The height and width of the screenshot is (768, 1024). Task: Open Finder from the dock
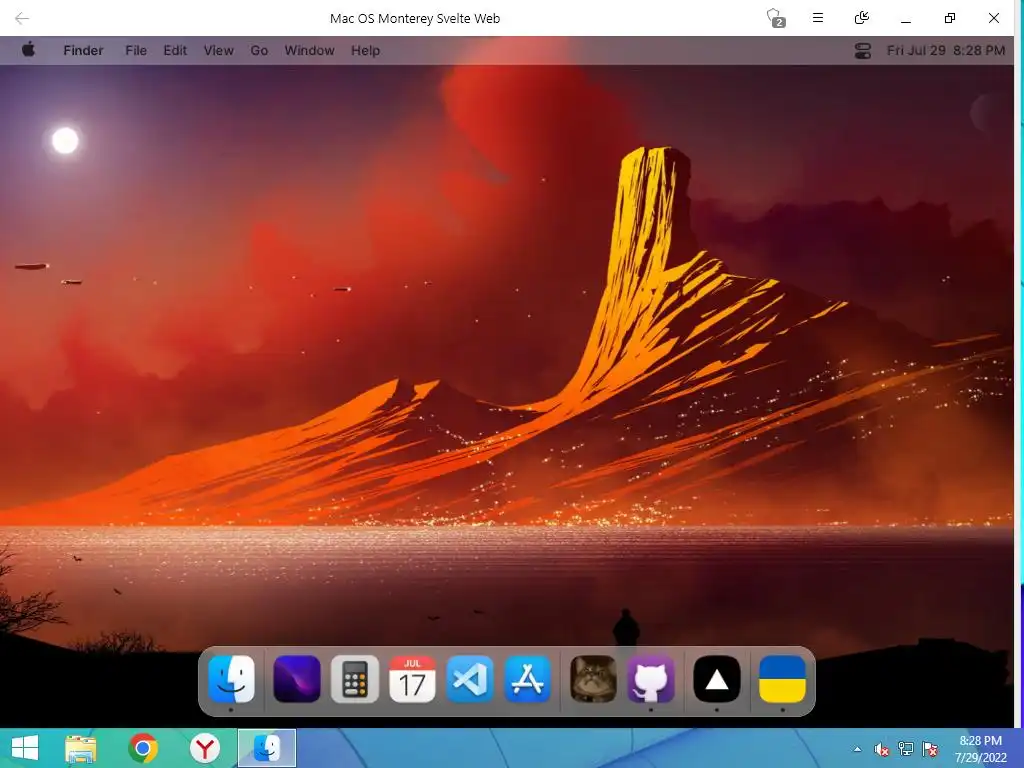coord(231,679)
